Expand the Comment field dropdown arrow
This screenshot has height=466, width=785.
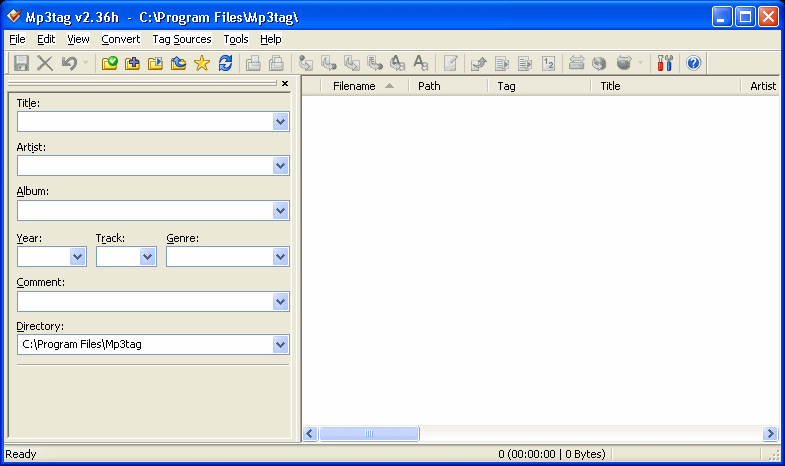(280, 302)
